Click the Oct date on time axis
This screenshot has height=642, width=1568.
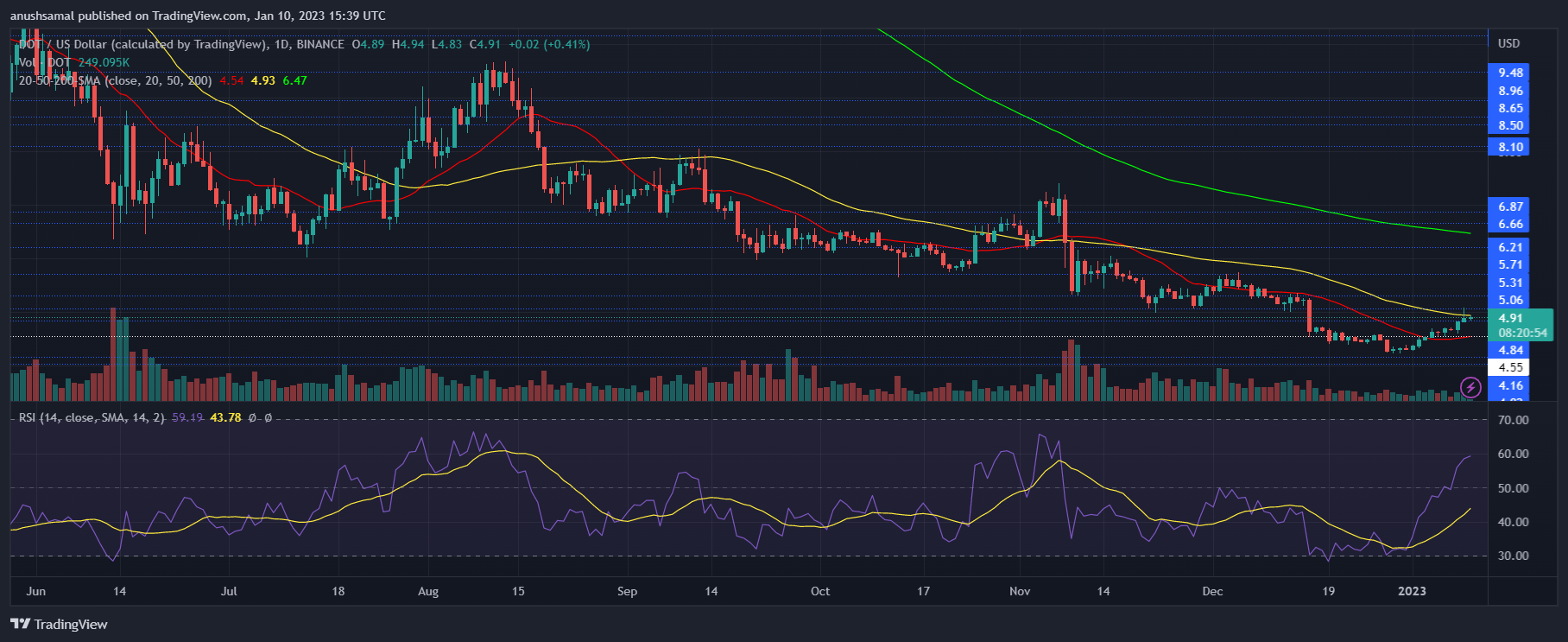pos(820,591)
